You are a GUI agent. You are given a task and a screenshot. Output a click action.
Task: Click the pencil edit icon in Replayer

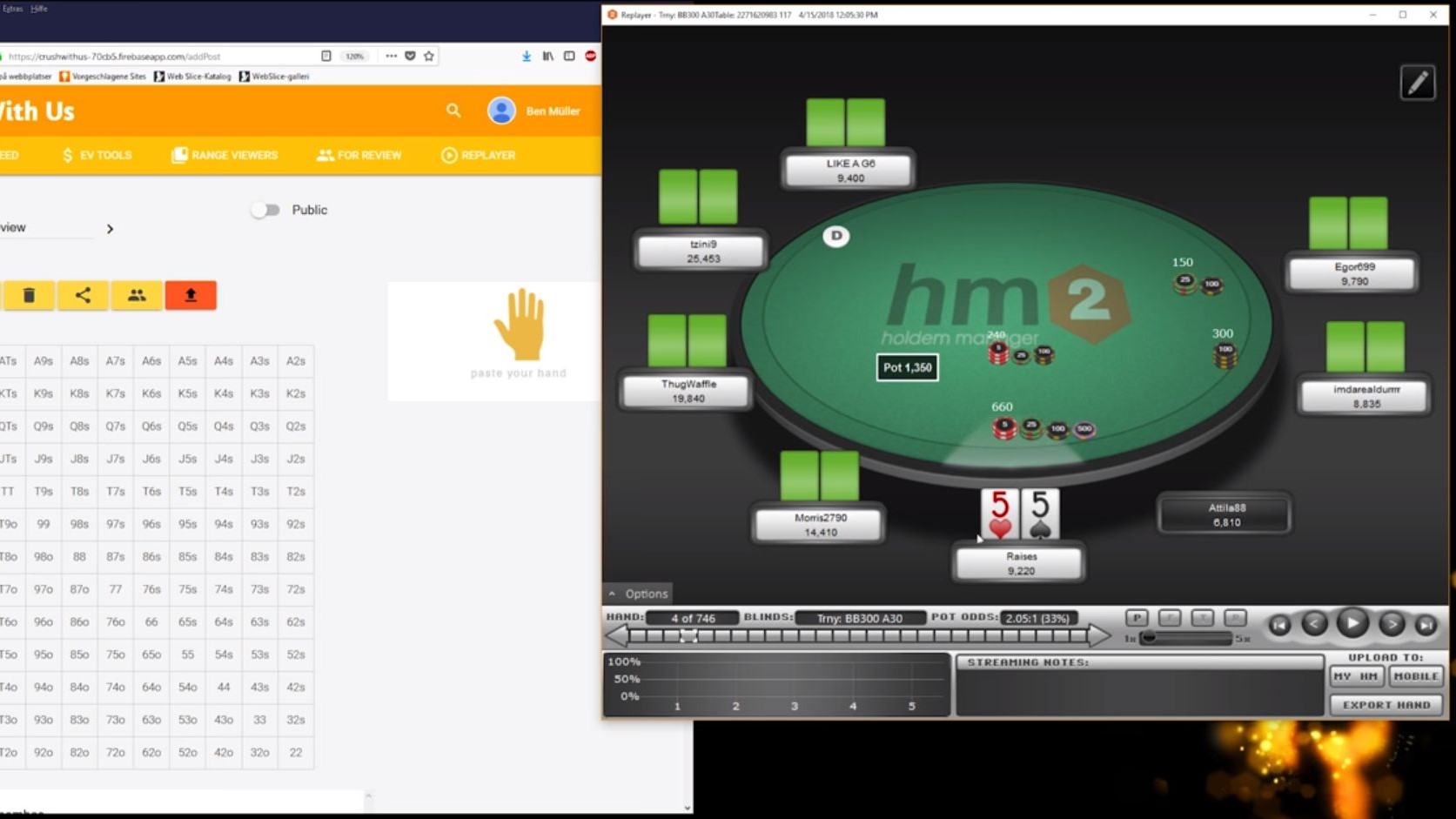pyautogui.click(x=1418, y=83)
